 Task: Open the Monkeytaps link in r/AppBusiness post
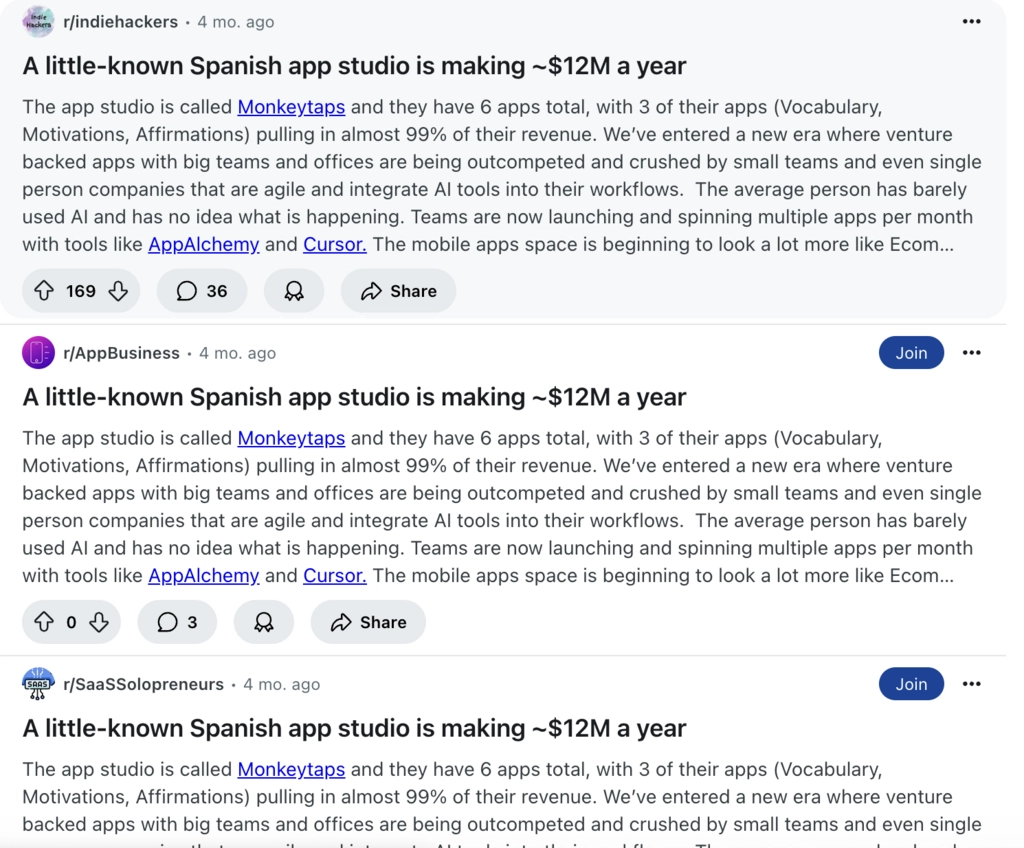[291, 438]
